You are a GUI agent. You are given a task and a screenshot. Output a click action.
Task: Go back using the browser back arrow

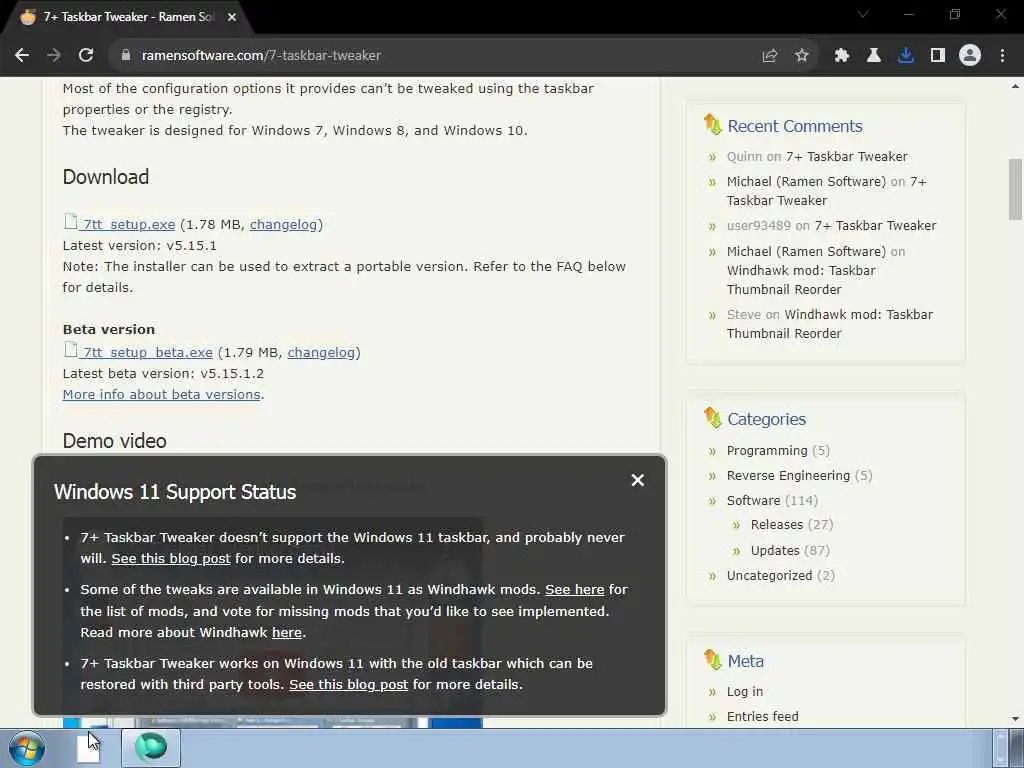pos(22,56)
